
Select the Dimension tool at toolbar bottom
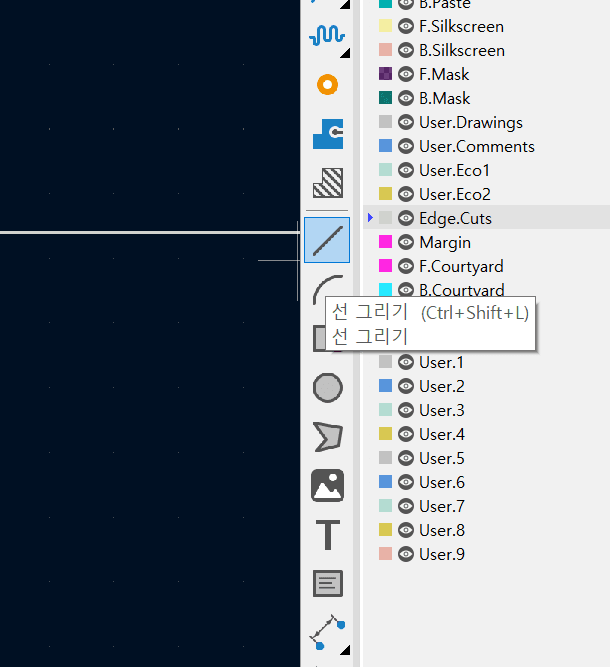327,632
